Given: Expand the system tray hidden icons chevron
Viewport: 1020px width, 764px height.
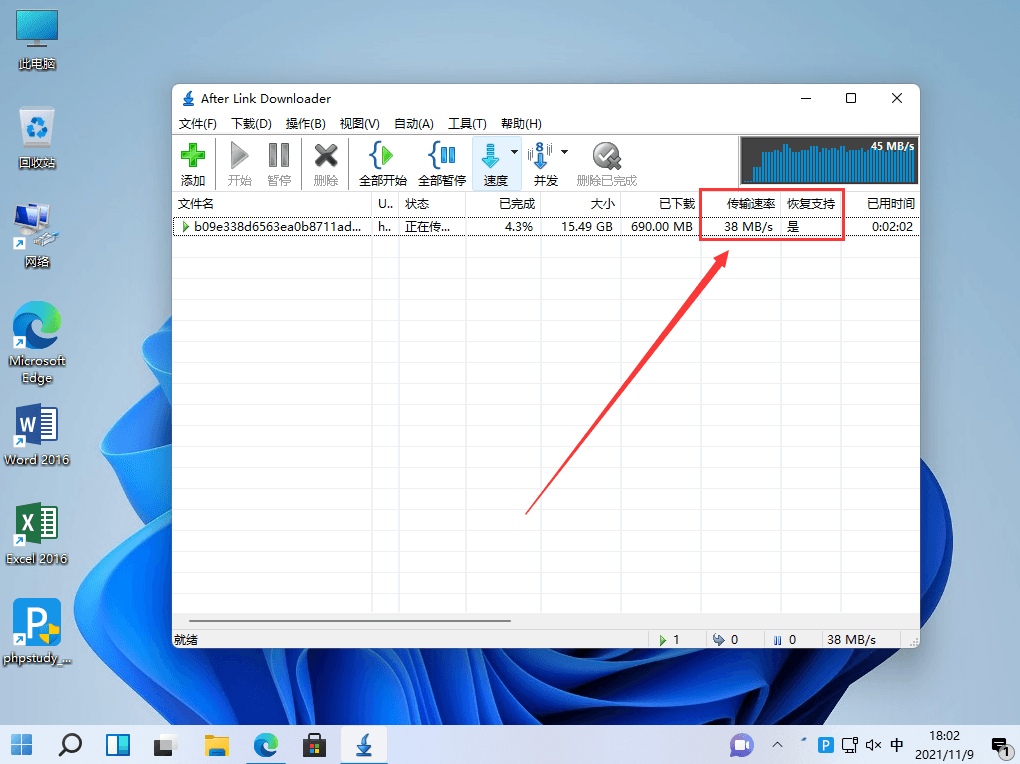Looking at the screenshot, I should coord(777,744).
